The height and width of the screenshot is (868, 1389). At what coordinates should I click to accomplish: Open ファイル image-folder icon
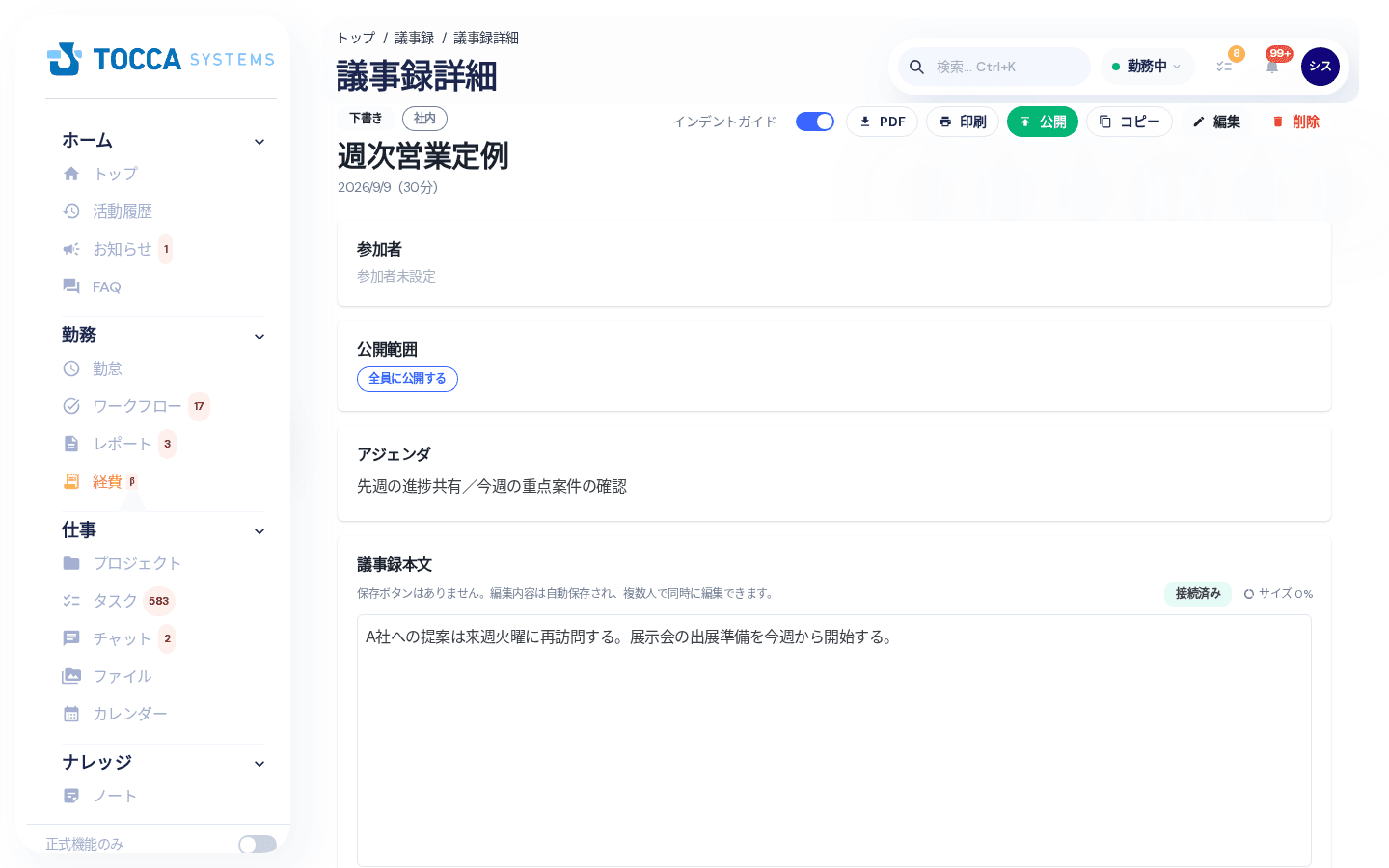[x=71, y=676]
